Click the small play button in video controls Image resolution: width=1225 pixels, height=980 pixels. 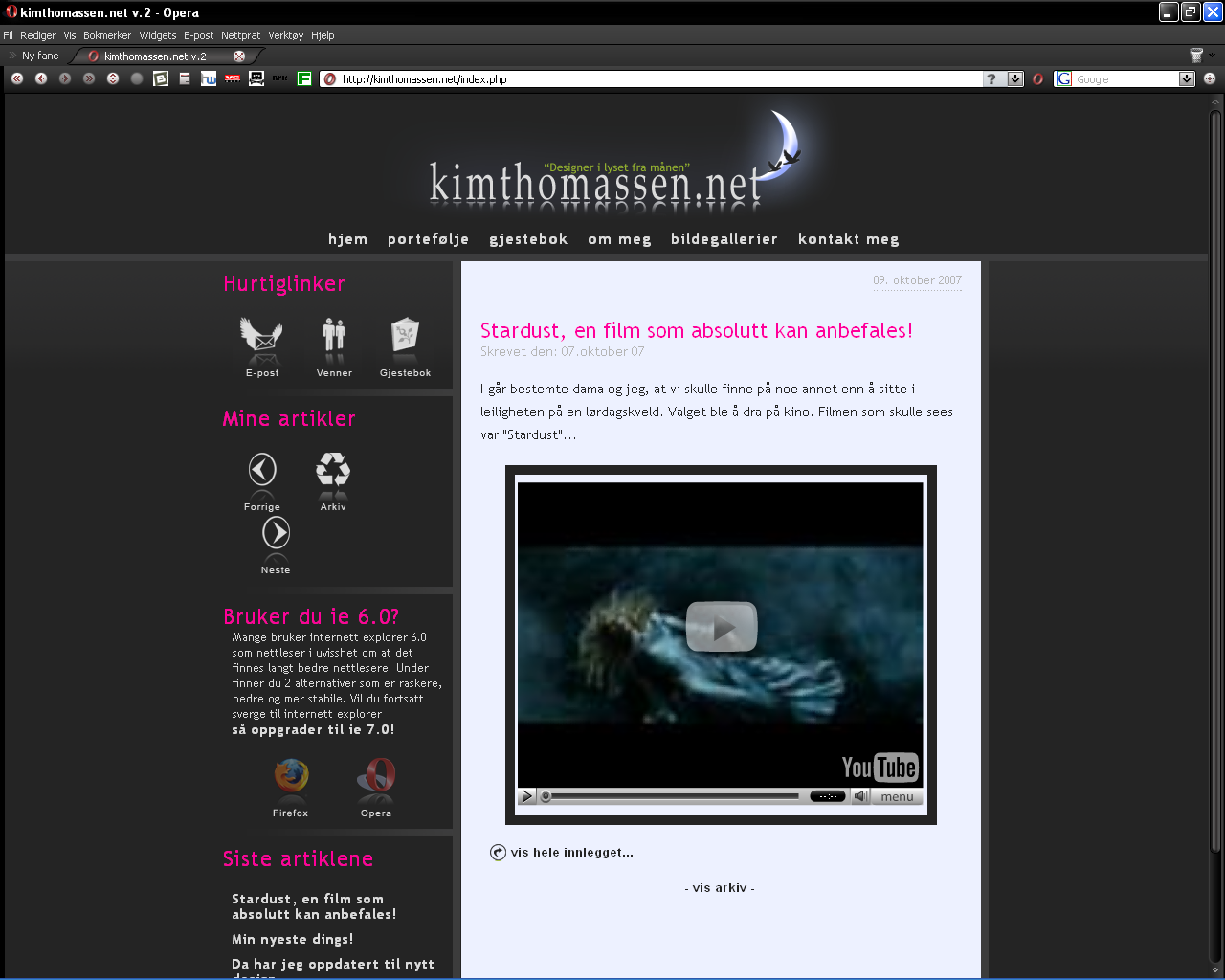pos(526,796)
